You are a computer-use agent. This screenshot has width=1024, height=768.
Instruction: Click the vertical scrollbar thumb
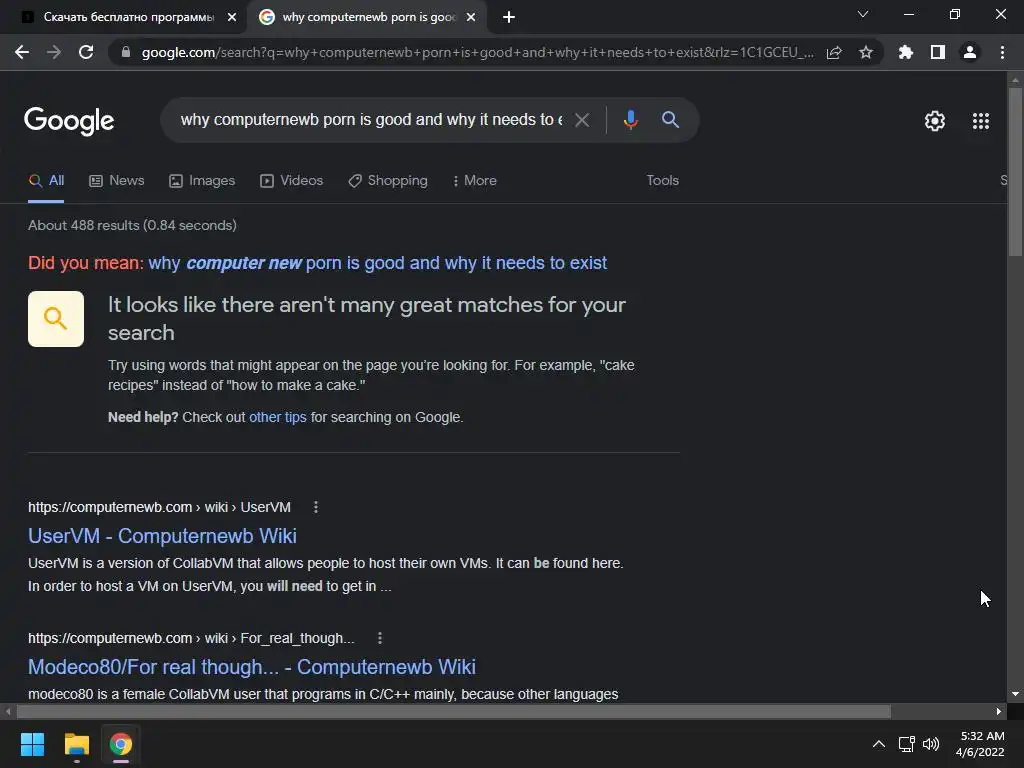(x=1015, y=171)
